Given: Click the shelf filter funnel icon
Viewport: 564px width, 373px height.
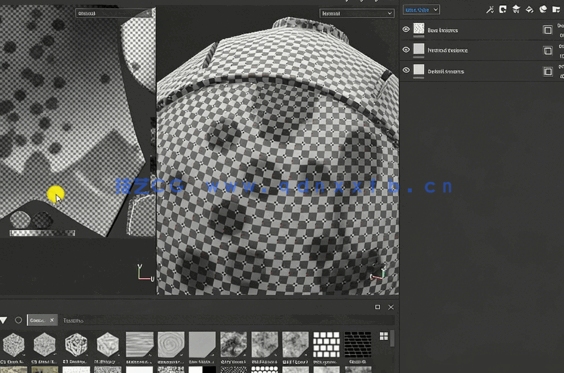Looking at the screenshot, I should [x=4, y=320].
